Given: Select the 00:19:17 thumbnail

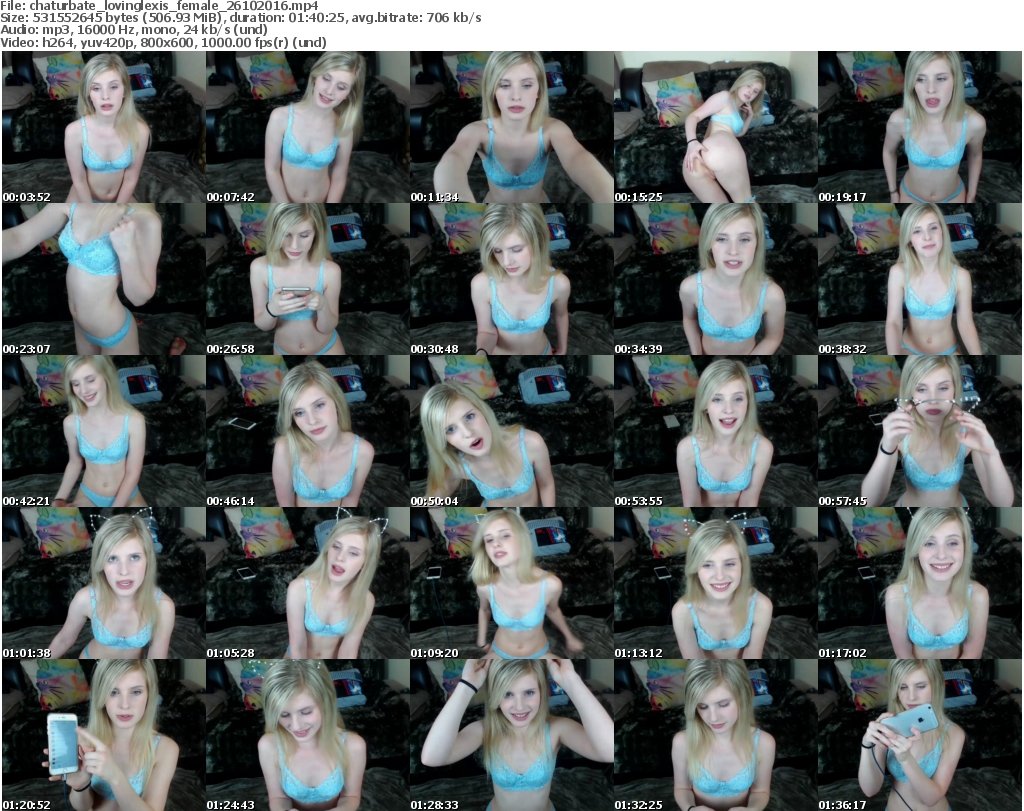Looking at the screenshot, I should (x=920, y=127).
